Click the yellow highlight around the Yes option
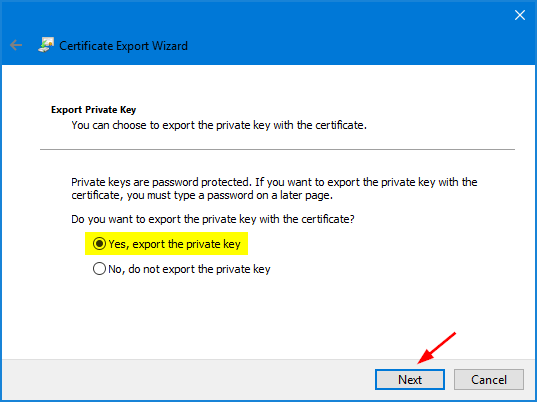 [x=166, y=244]
